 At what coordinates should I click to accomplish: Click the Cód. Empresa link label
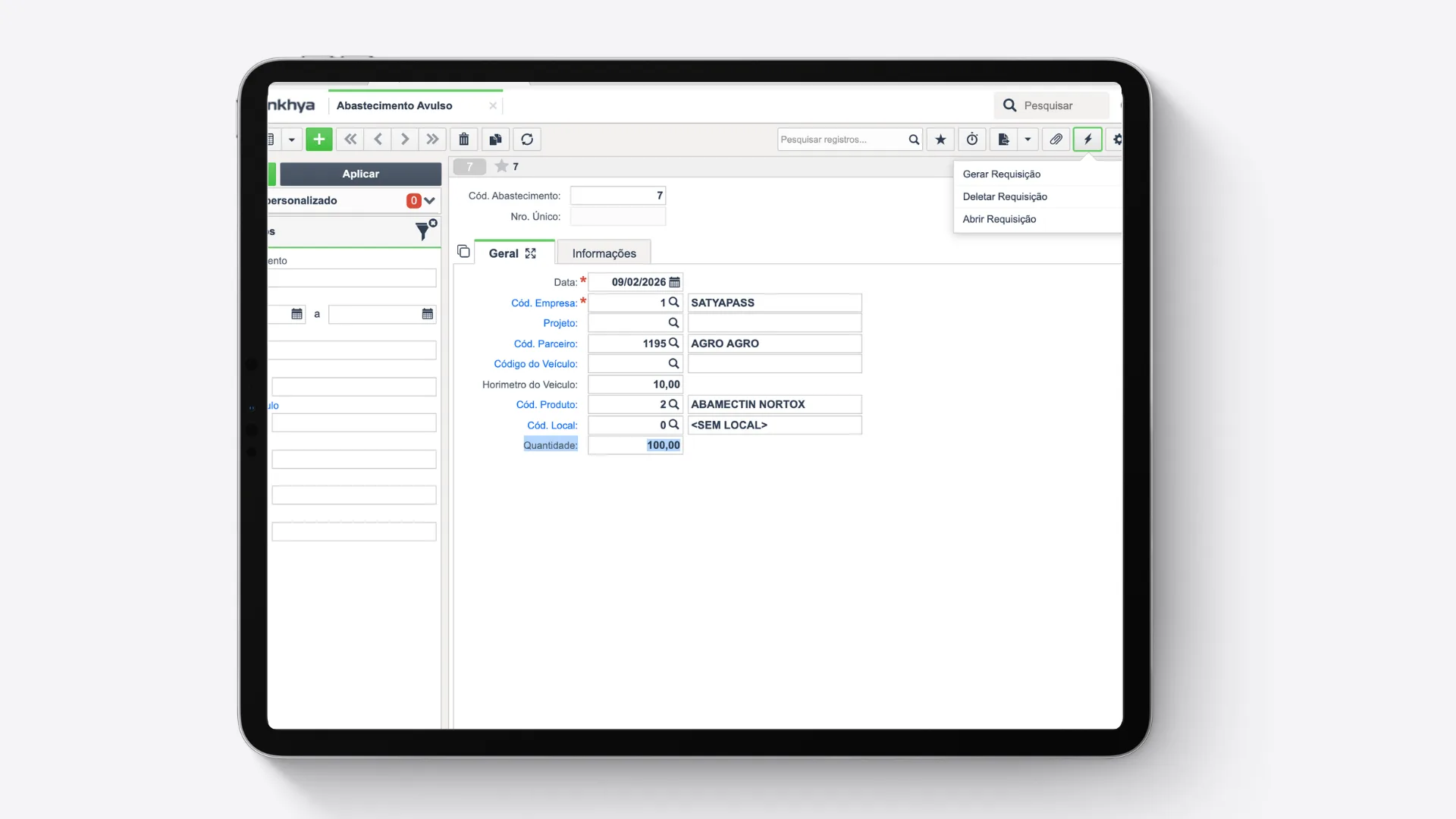pyautogui.click(x=544, y=303)
